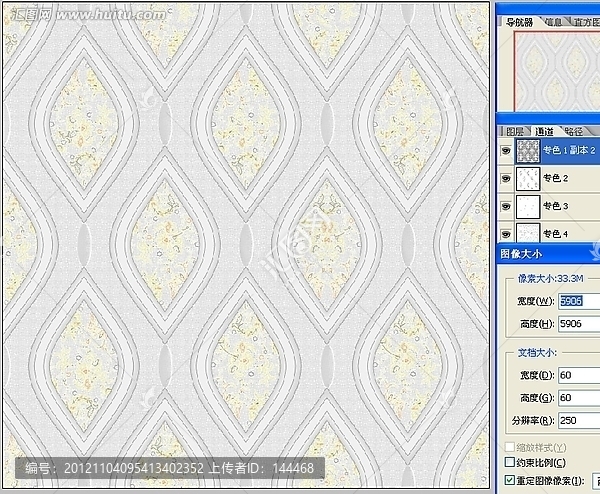Click the document 高度(G) field showing 60
600x494 pixels.
579,398
